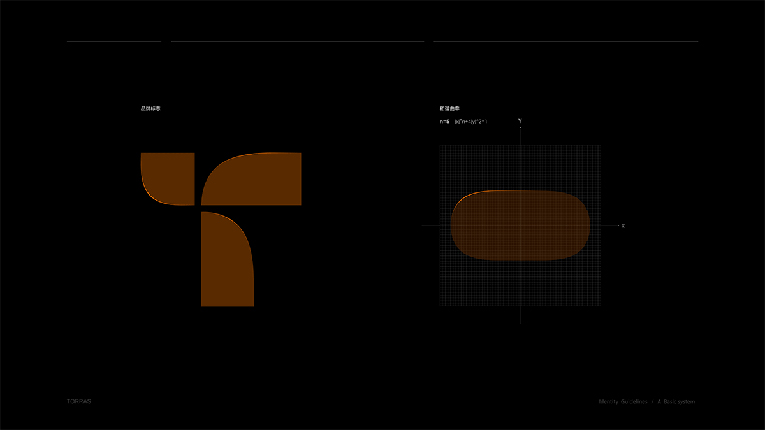
Task: Click the 'Identity Guidelines' footer text
Action: point(623,402)
